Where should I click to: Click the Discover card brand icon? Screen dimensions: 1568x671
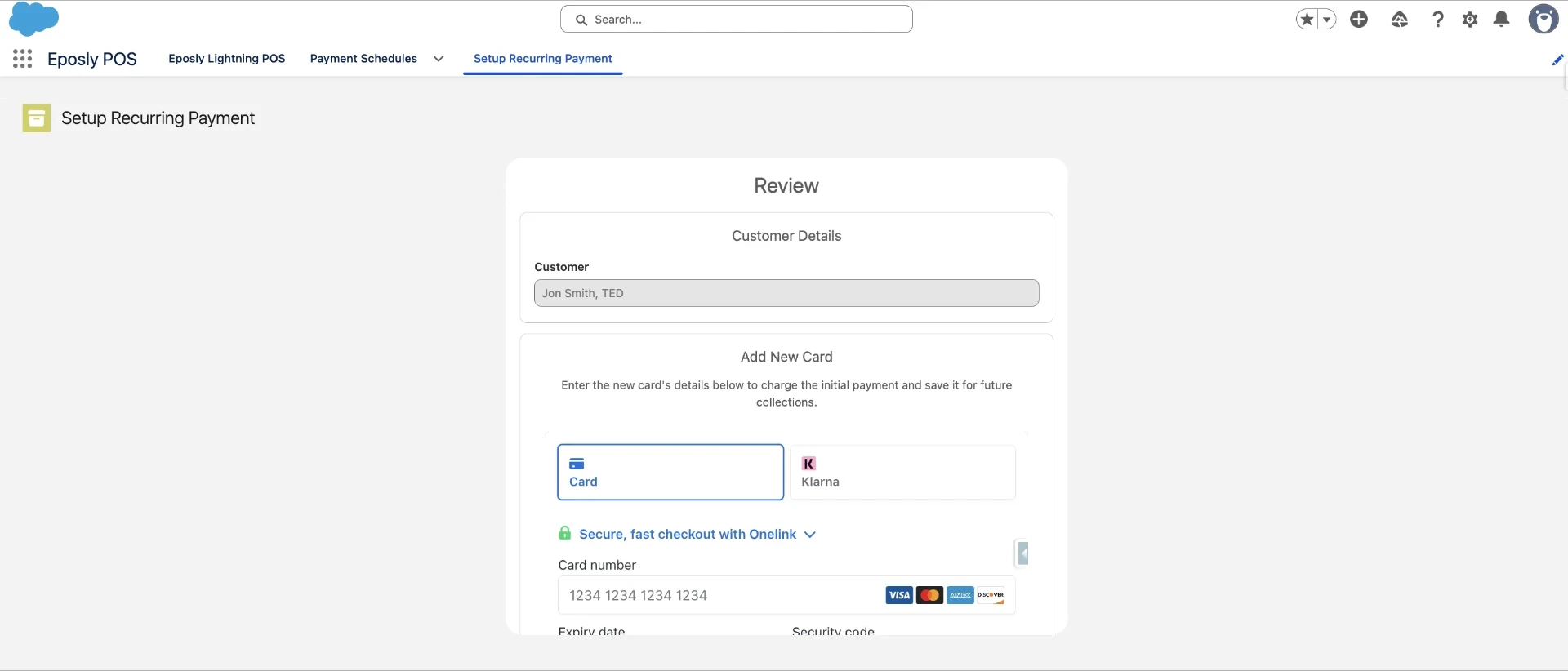(991, 595)
